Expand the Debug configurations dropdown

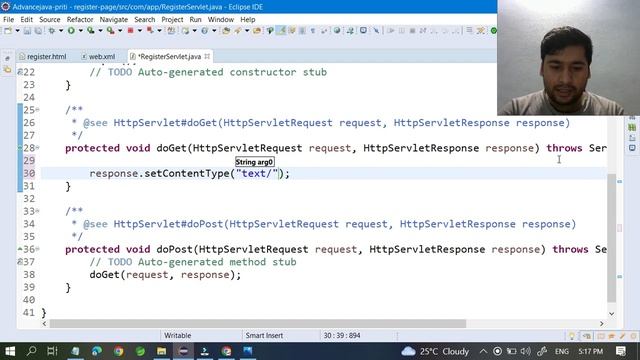tap(61, 31)
